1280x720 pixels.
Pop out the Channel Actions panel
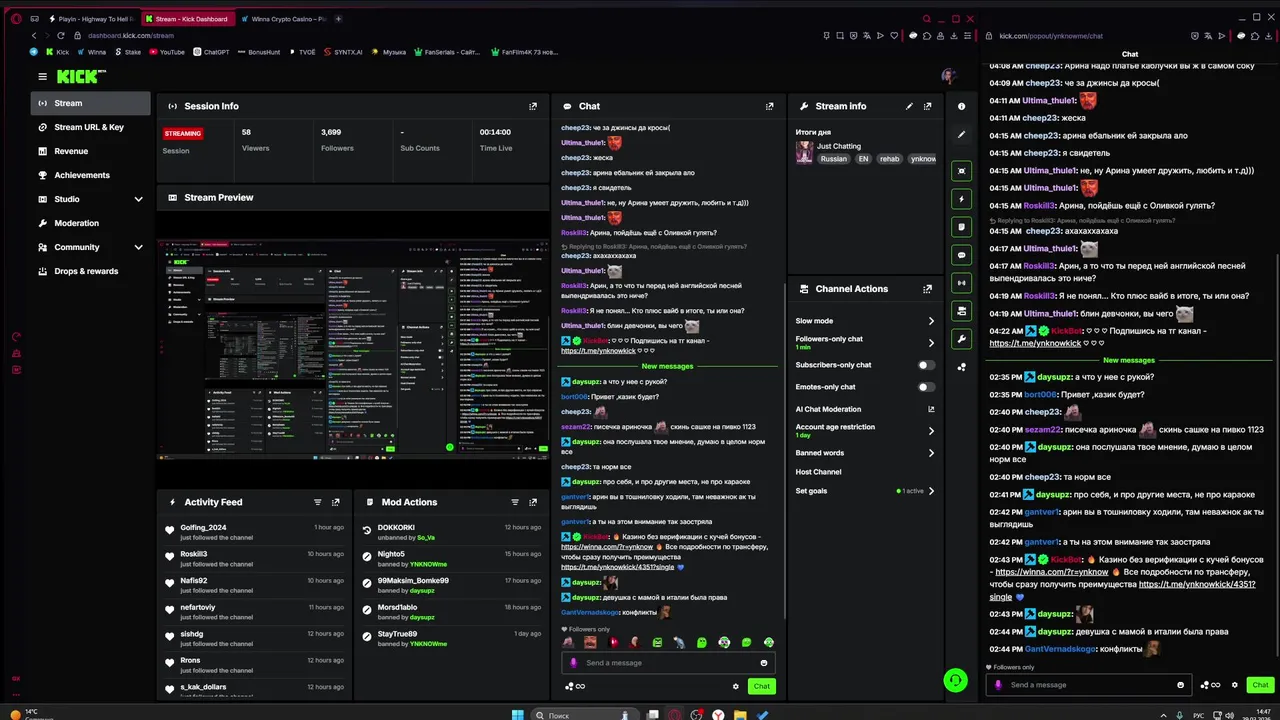pos(927,289)
